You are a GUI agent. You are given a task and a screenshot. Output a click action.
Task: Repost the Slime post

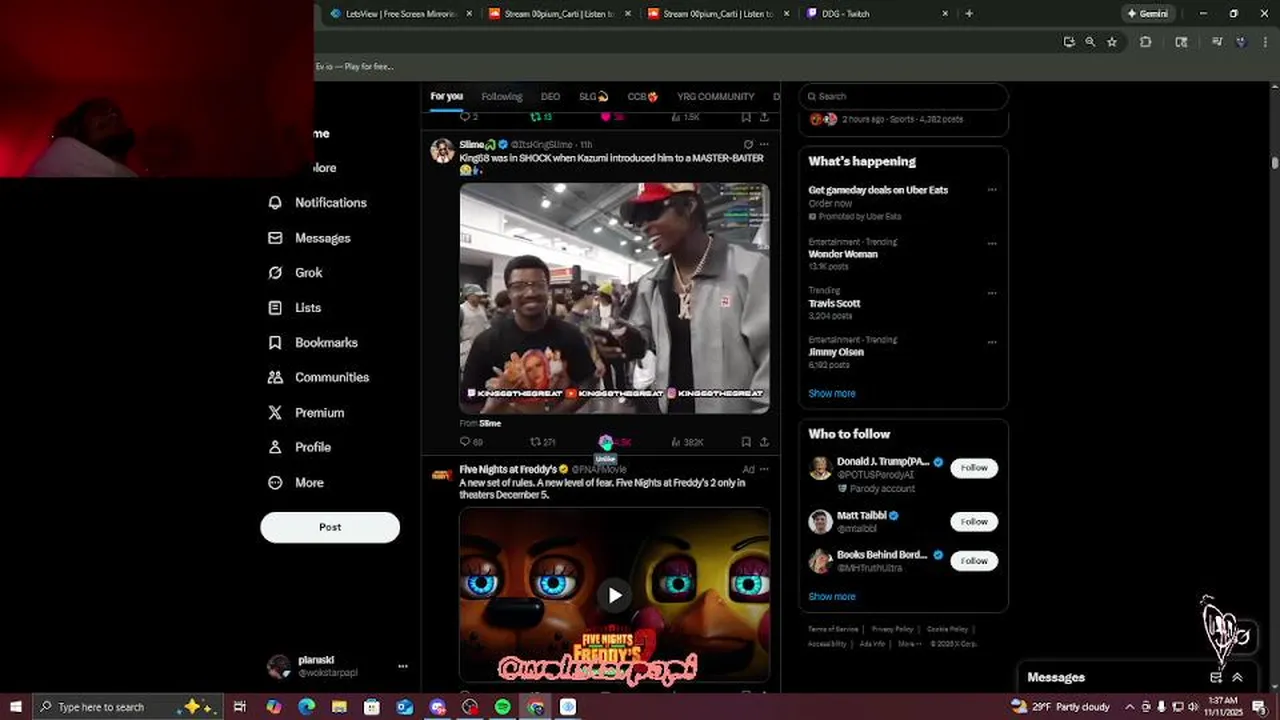(542, 442)
